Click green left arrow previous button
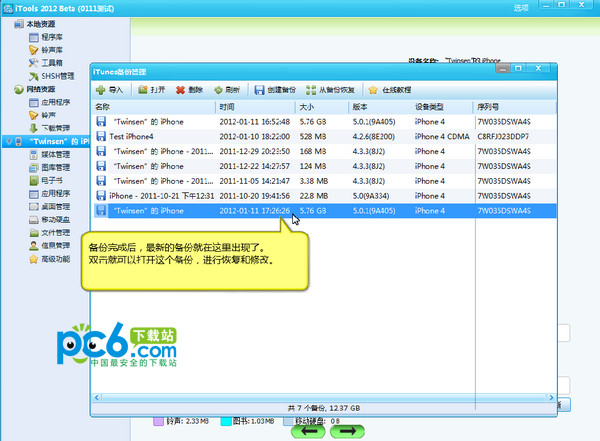 (308, 431)
